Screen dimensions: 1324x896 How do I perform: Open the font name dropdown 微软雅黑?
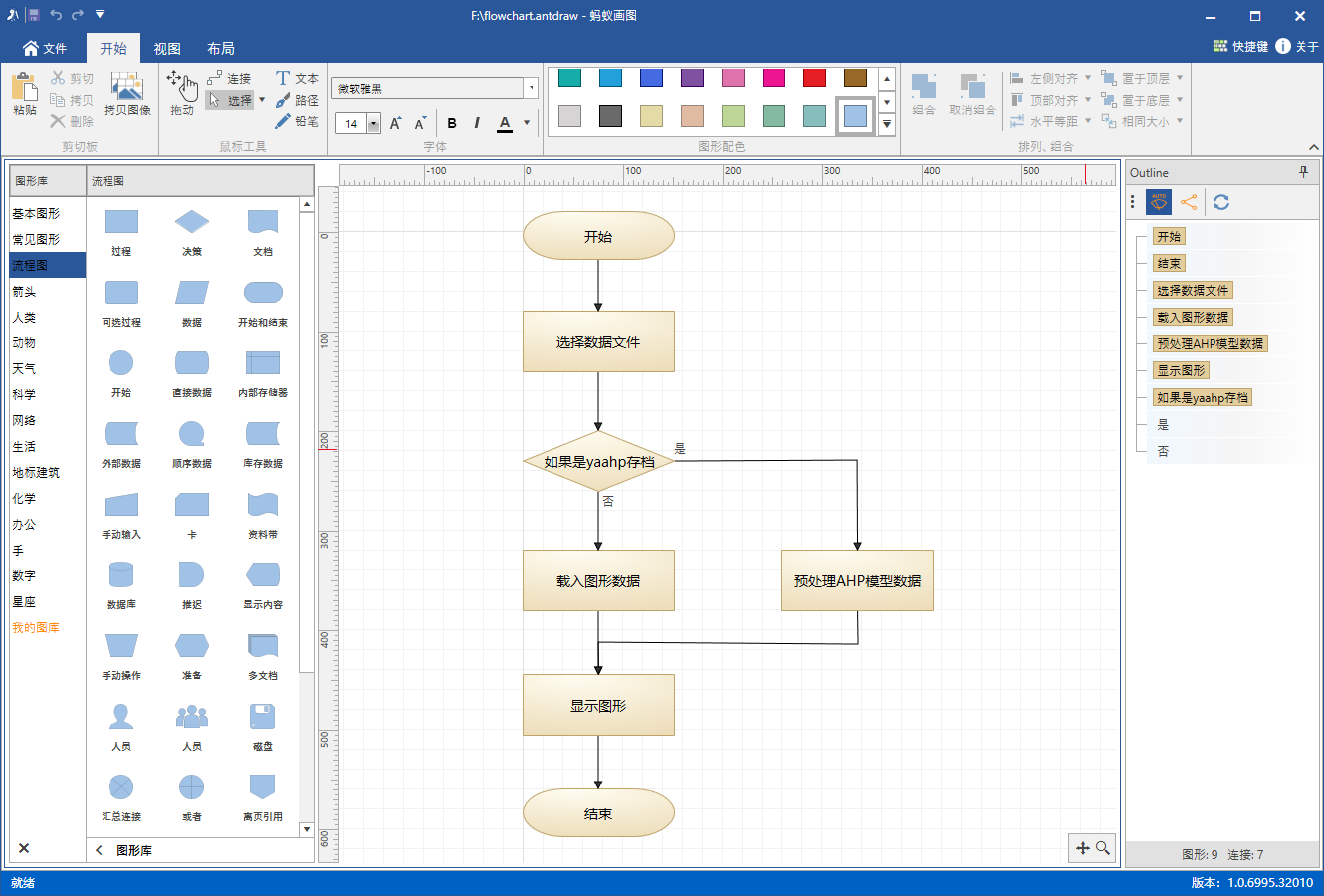click(x=532, y=89)
